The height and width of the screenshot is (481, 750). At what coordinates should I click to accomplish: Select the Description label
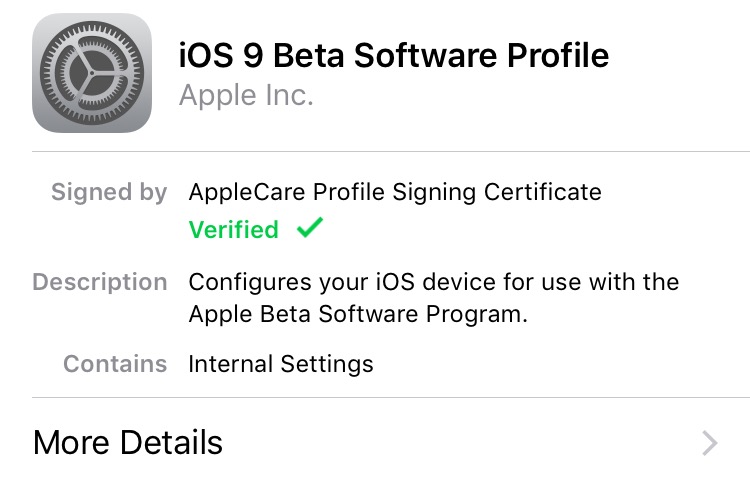pyautogui.click(x=100, y=282)
